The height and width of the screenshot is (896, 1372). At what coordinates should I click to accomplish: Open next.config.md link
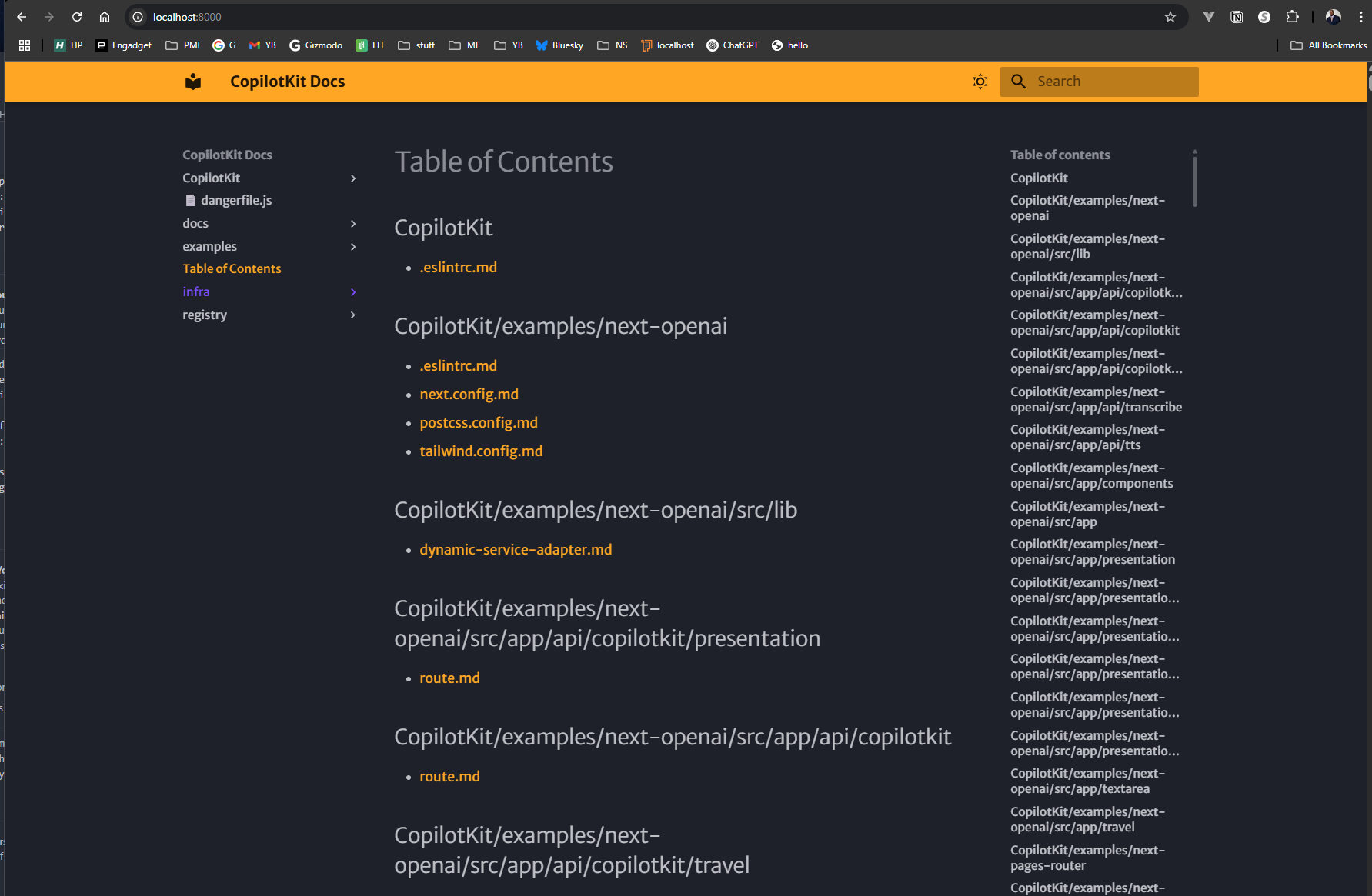tap(469, 394)
